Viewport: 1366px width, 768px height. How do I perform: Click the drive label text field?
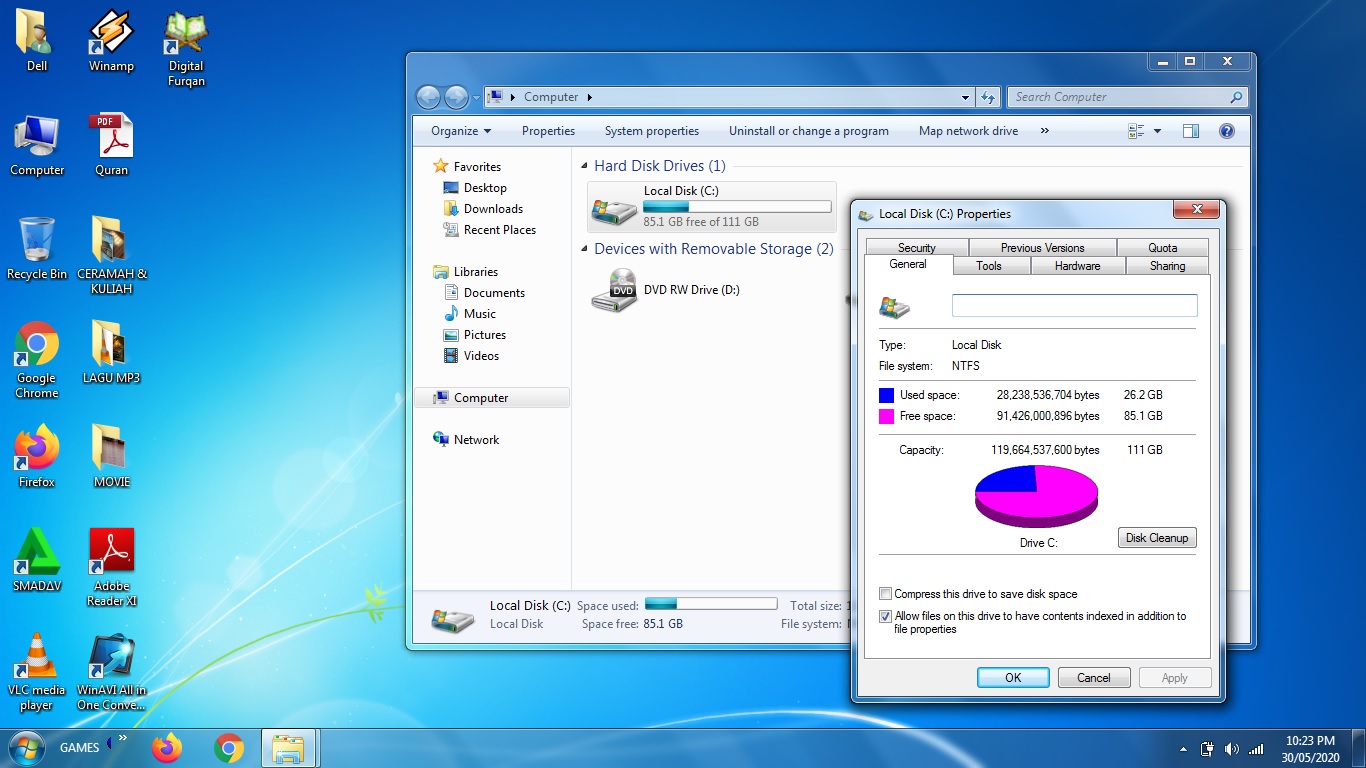coord(1074,306)
